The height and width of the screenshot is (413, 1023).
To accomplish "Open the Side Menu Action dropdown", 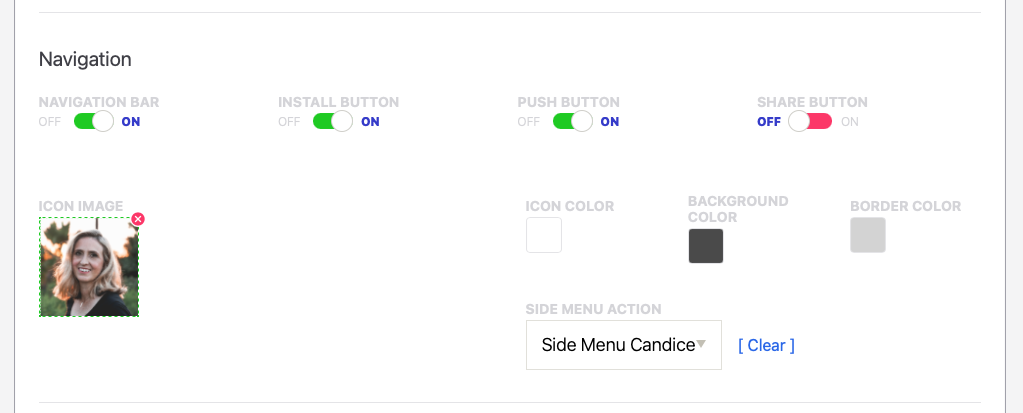I will [x=623, y=345].
